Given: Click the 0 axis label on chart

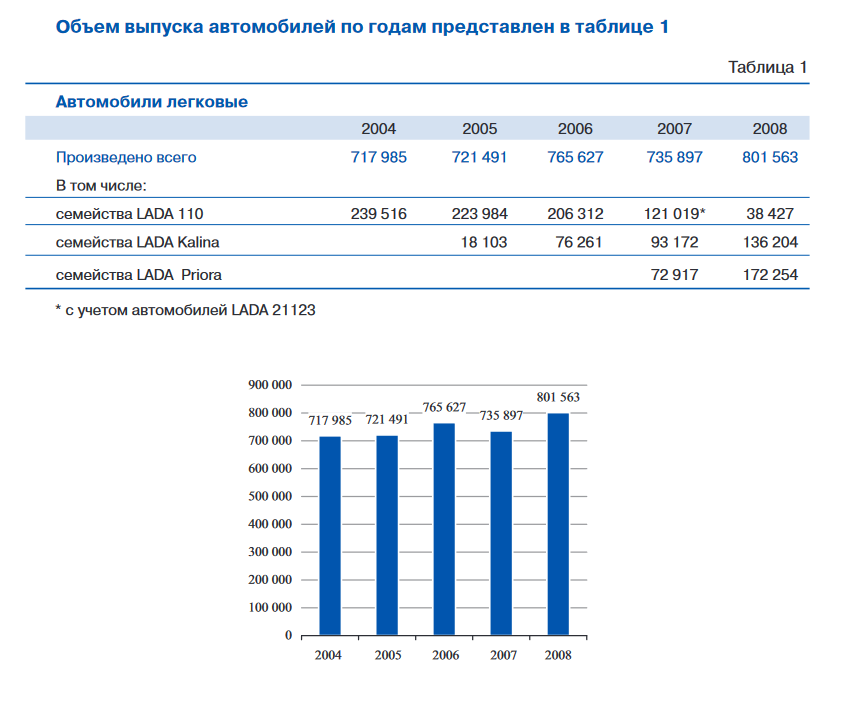Looking at the screenshot, I should (x=288, y=636).
